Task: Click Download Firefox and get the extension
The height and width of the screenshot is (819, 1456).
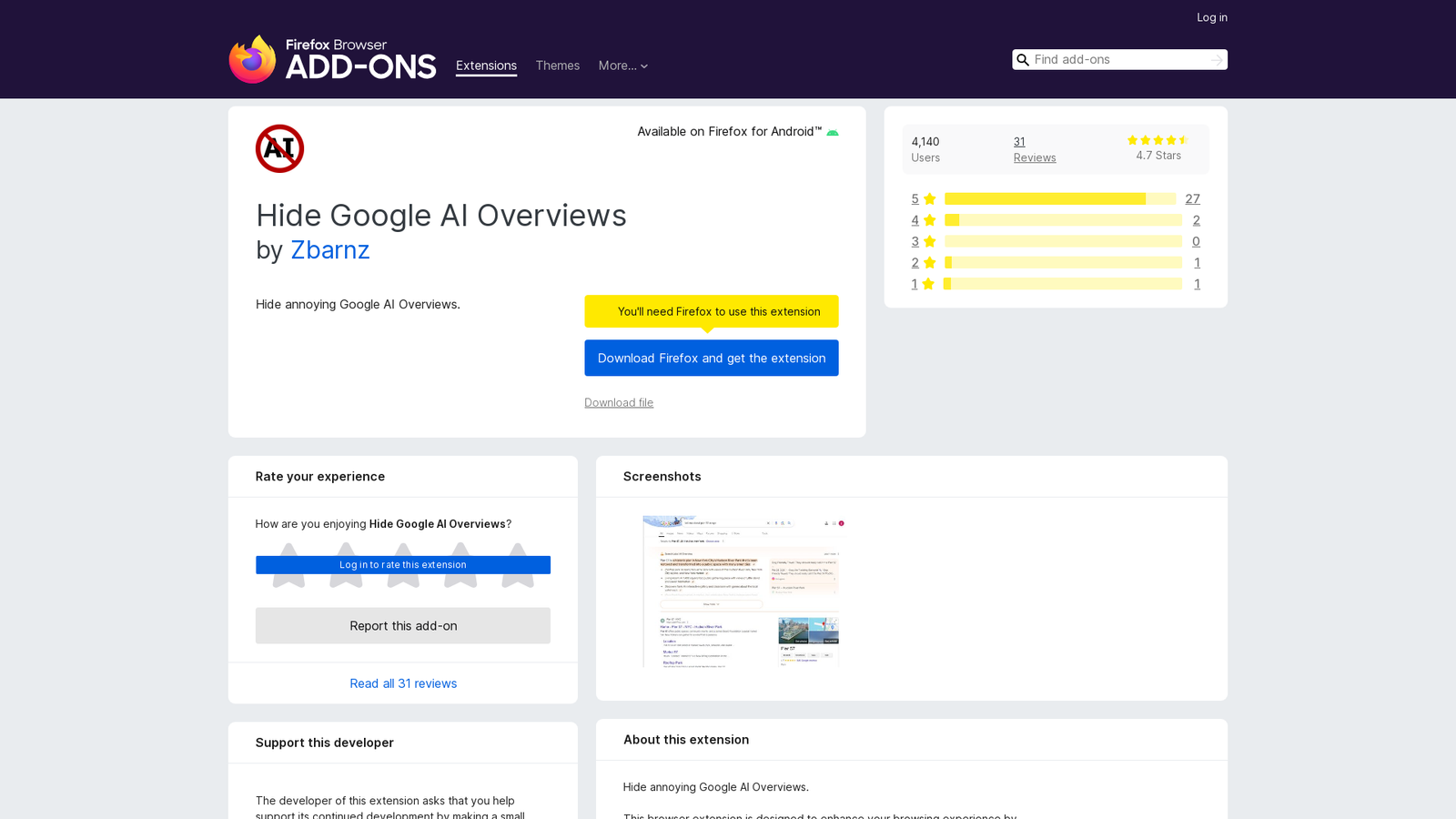Action: point(711,358)
